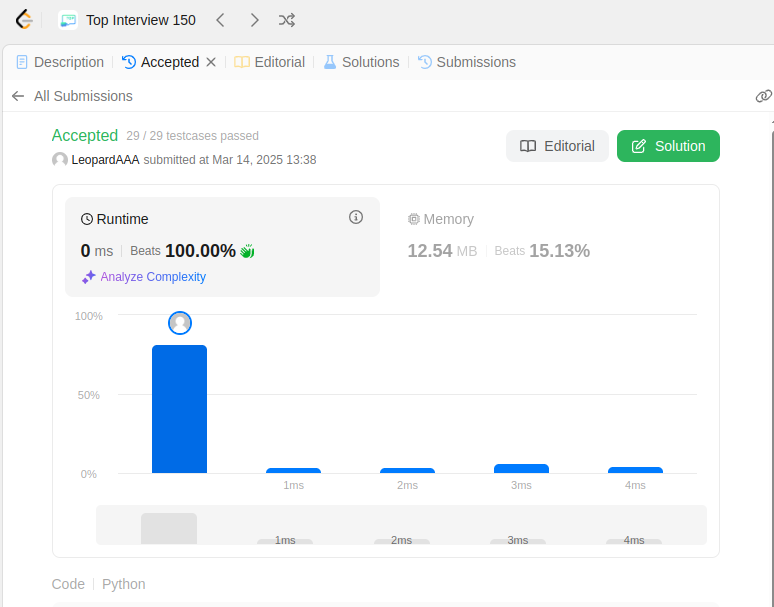The height and width of the screenshot is (607, 774).
Task: Click the 3ms segment in the range overview
Action: pyautogui.click(x=518, y=541)
